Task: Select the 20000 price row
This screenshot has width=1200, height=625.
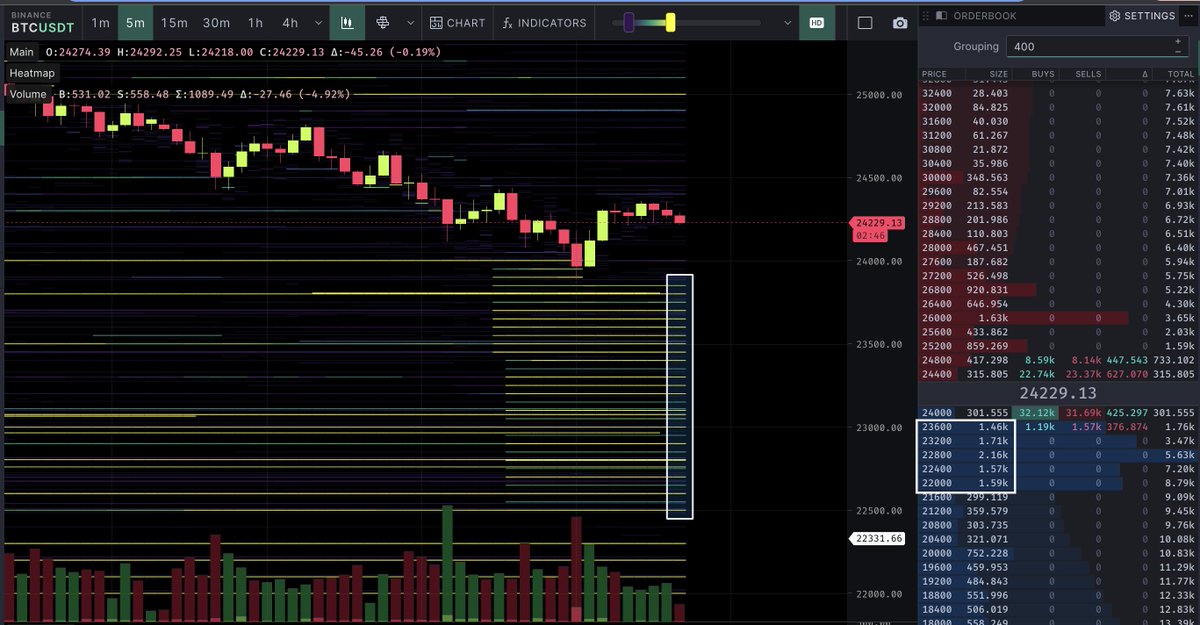Action: pyautogui.click(x=1058, y=552)
